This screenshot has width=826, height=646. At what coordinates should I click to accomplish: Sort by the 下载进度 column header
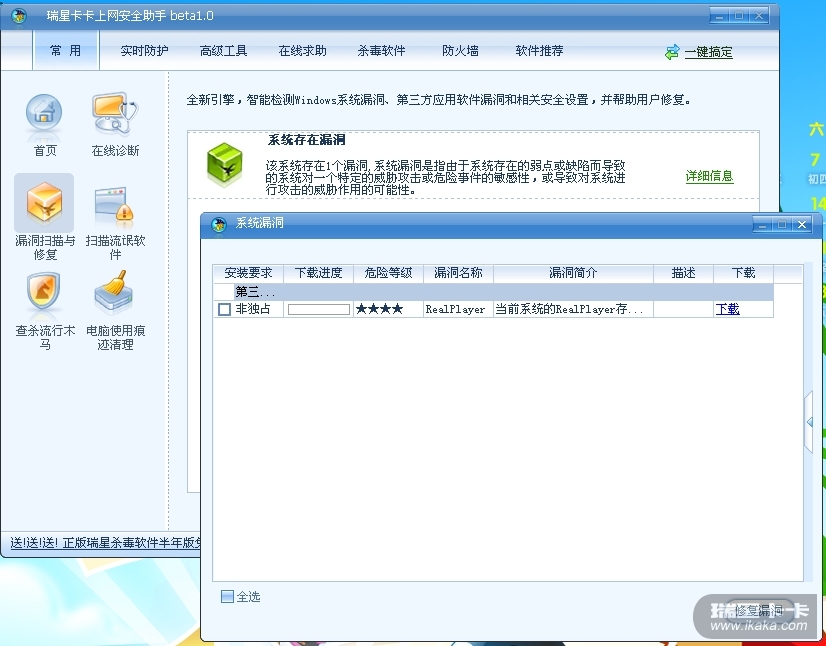tap(318, 273)
